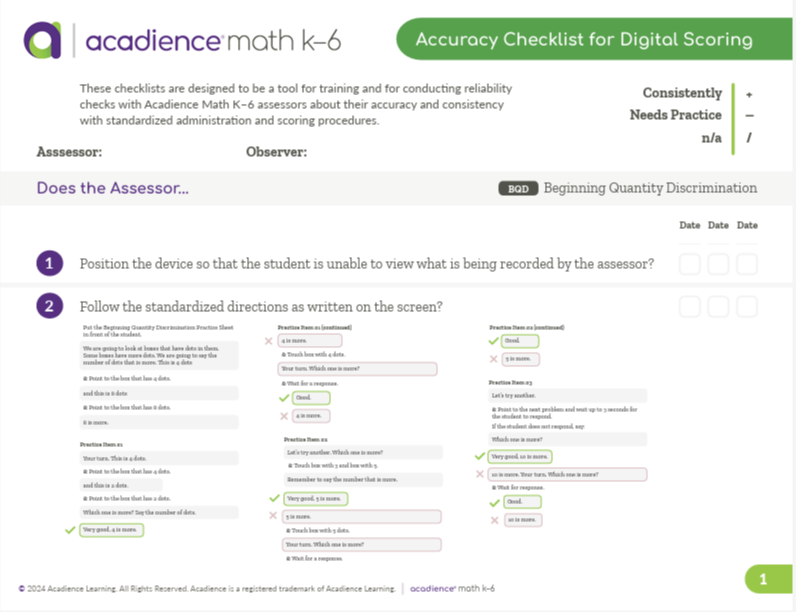This screenshot has height=613, width=797.
Task: Click red X beside 10 is more. Your turn
Action: 479,474
